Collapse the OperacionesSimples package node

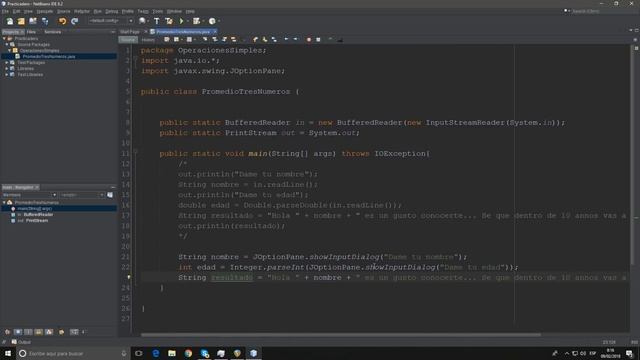point(10,51)
